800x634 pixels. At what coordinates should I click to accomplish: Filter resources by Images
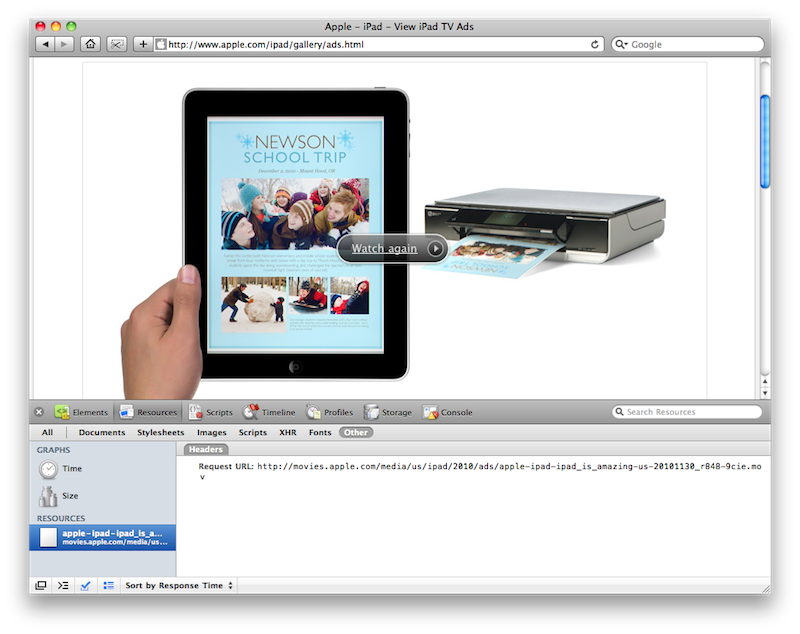[212, 433]
